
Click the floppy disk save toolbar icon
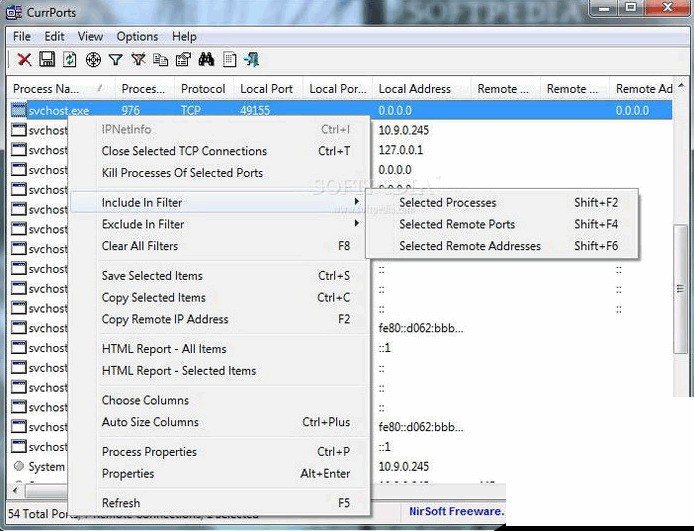pos(47,59)
